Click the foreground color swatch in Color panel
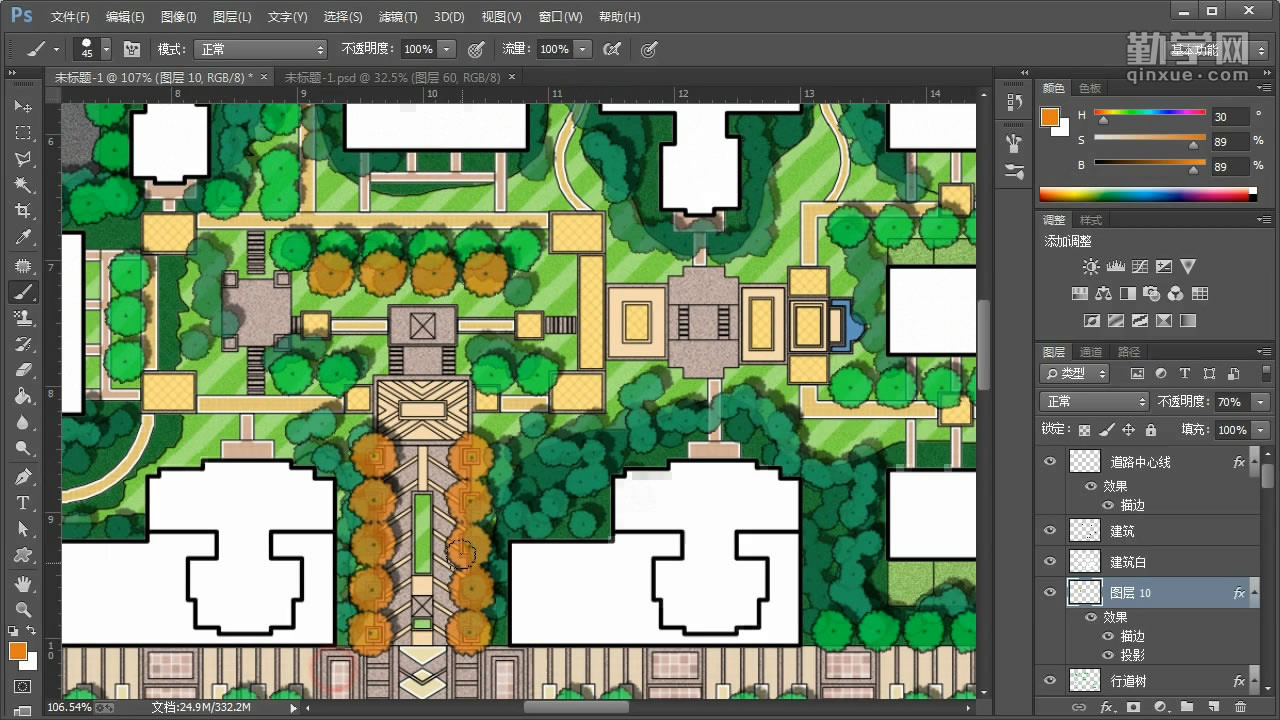The height and width of the screenshot is (720, 1280). coord(1049,117)
